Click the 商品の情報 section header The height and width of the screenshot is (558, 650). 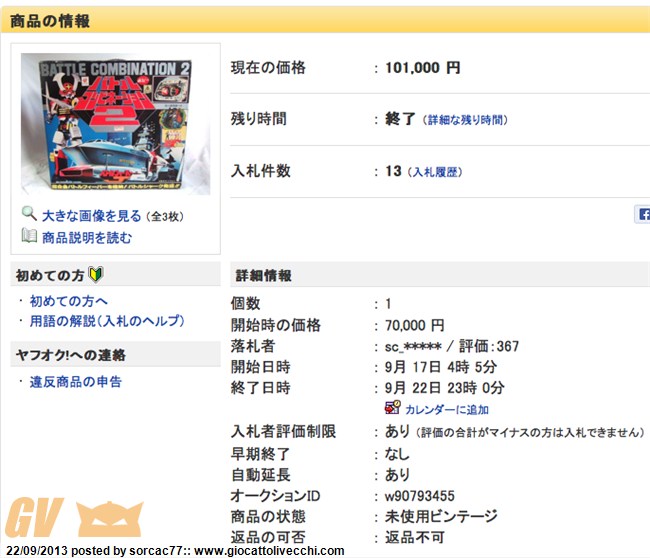pyautogui.click(x=50, y=21)
